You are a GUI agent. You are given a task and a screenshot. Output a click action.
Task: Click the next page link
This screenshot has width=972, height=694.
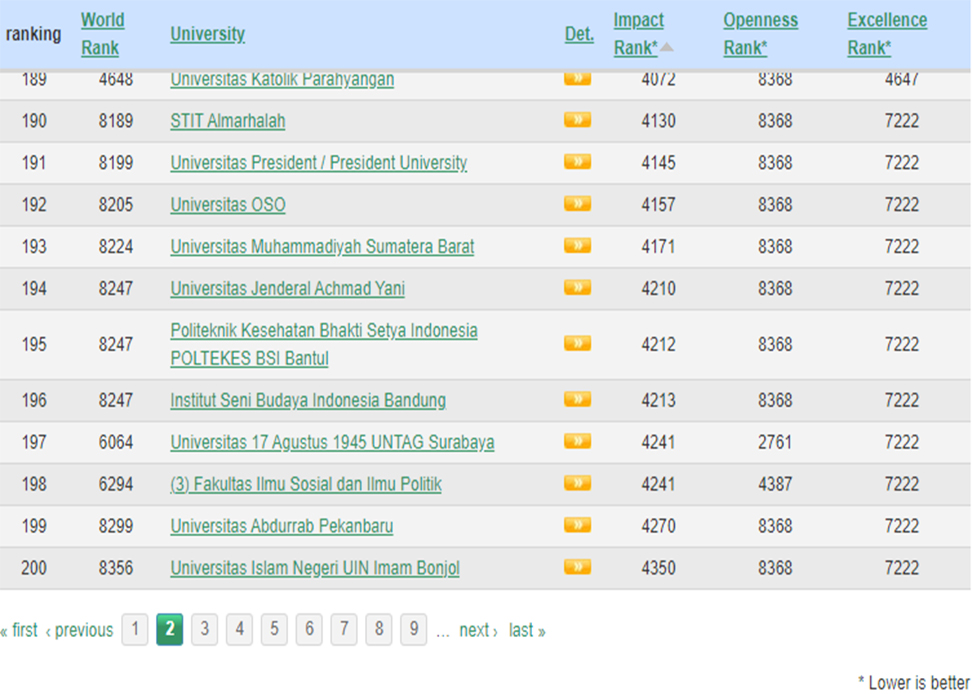click(479, 630)
